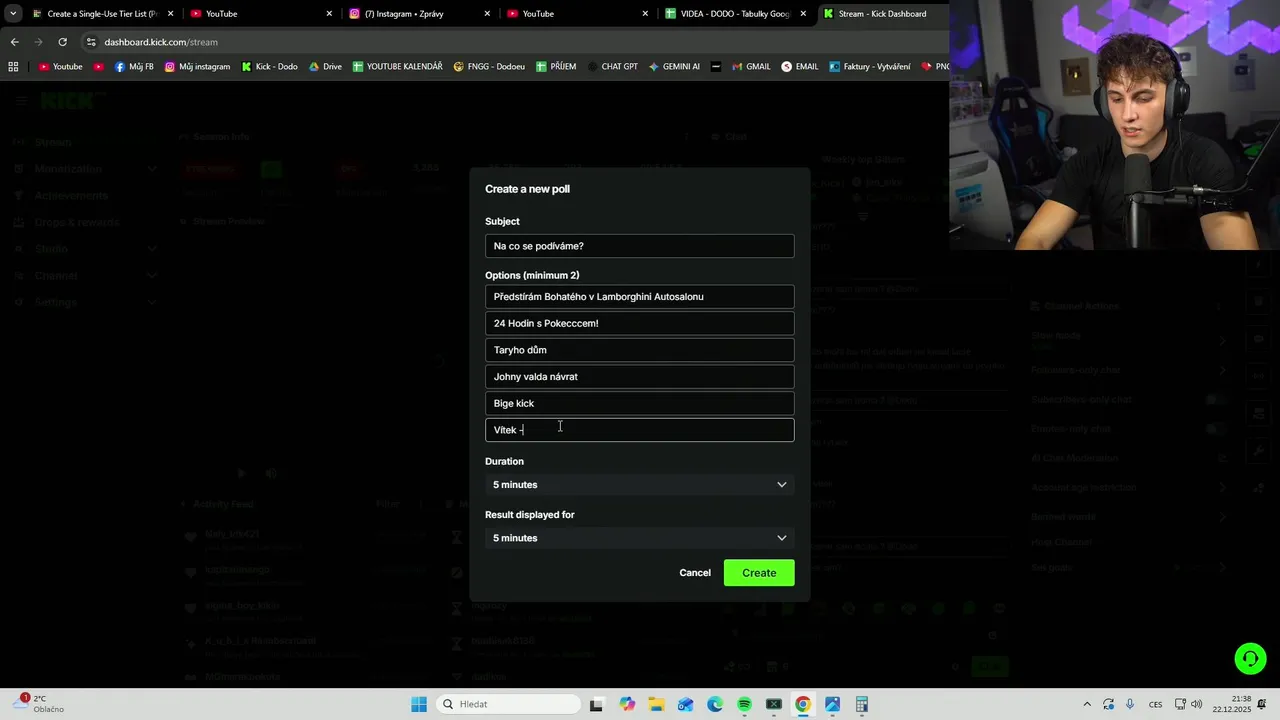Open the Chrome apps grid shortcut
The image size is (1280, 720).
click(13, 67)
